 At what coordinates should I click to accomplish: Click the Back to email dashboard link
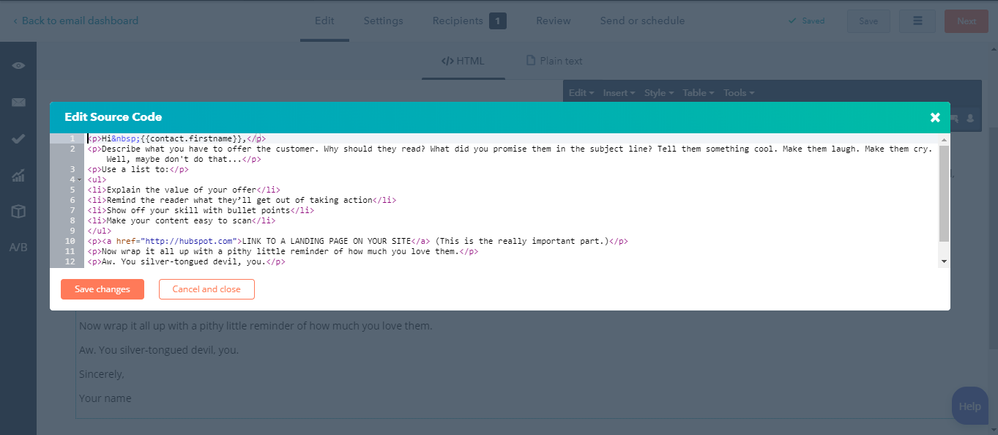pos(75,21)
